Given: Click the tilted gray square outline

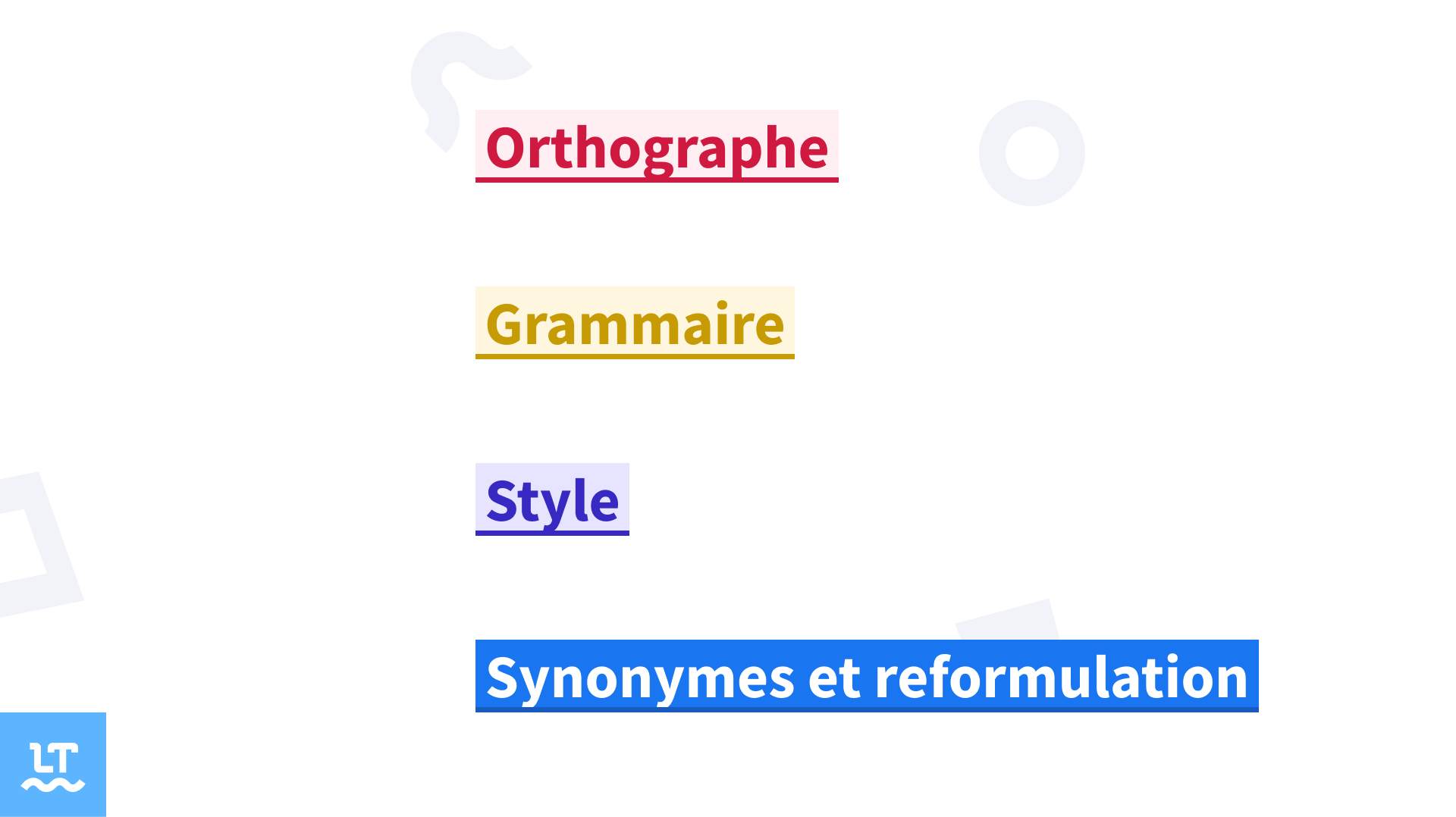Looking at the screenshot, I should click(38, 543).
